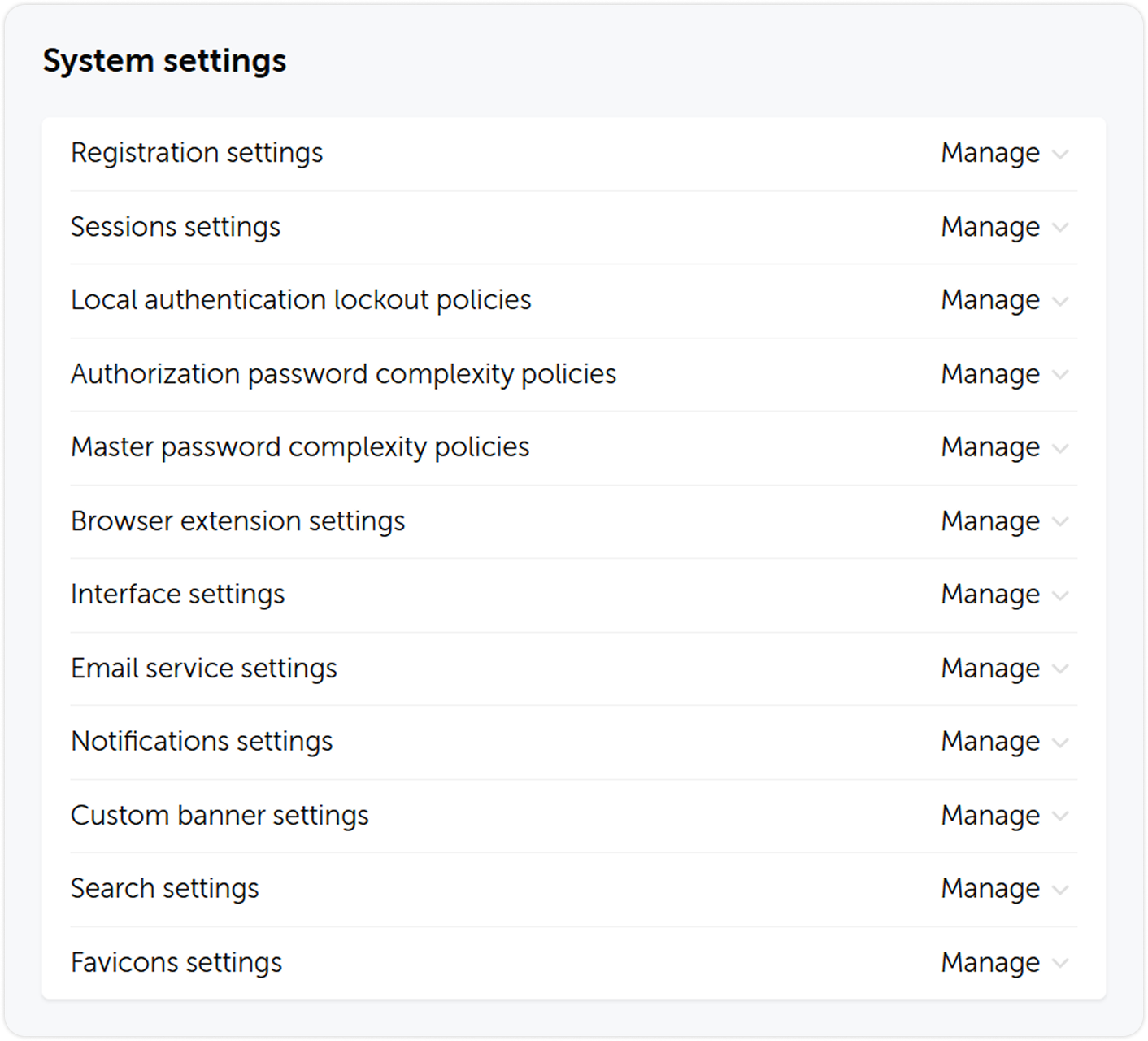Screen dimensions: 1148x1041
Task: Select the Interface settings row
Action: click(178, 595)
